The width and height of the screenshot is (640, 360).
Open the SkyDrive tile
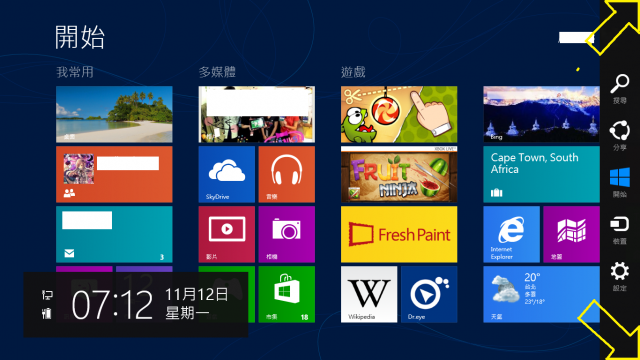point(227,174)
